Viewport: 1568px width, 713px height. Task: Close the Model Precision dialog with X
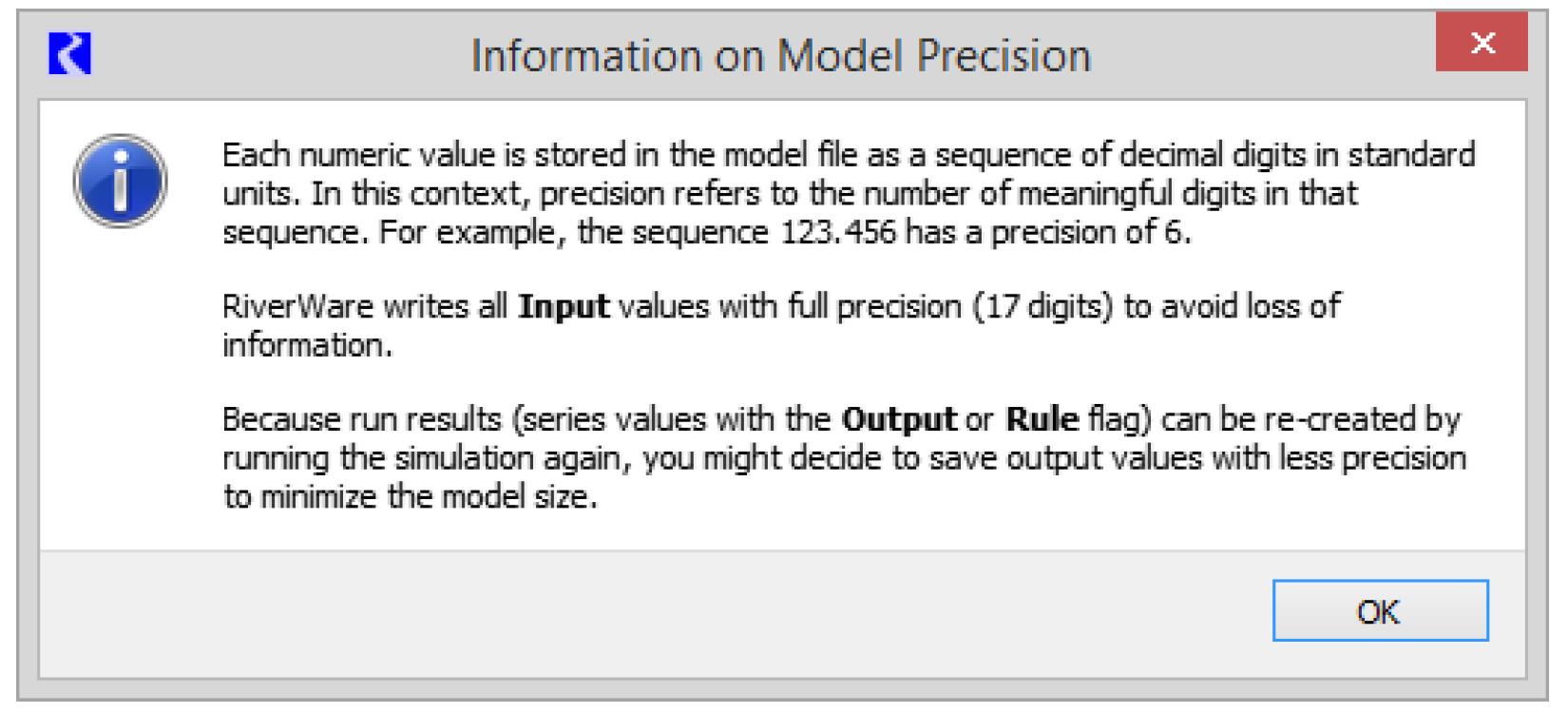(x=1482, y=43)
